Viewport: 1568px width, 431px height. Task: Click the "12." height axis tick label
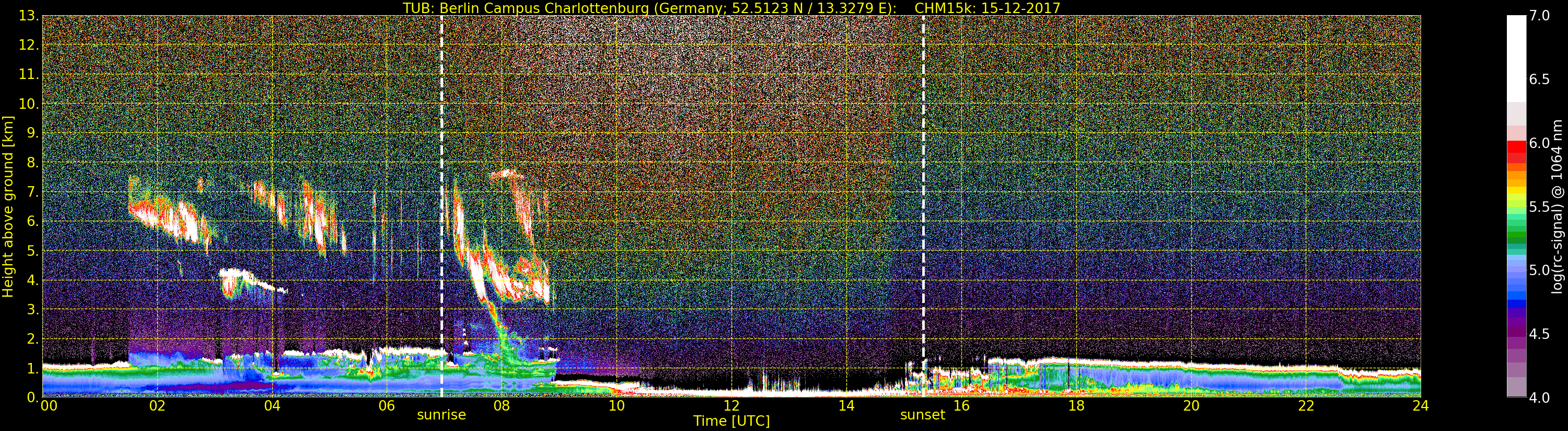click(x=29, y=45)
